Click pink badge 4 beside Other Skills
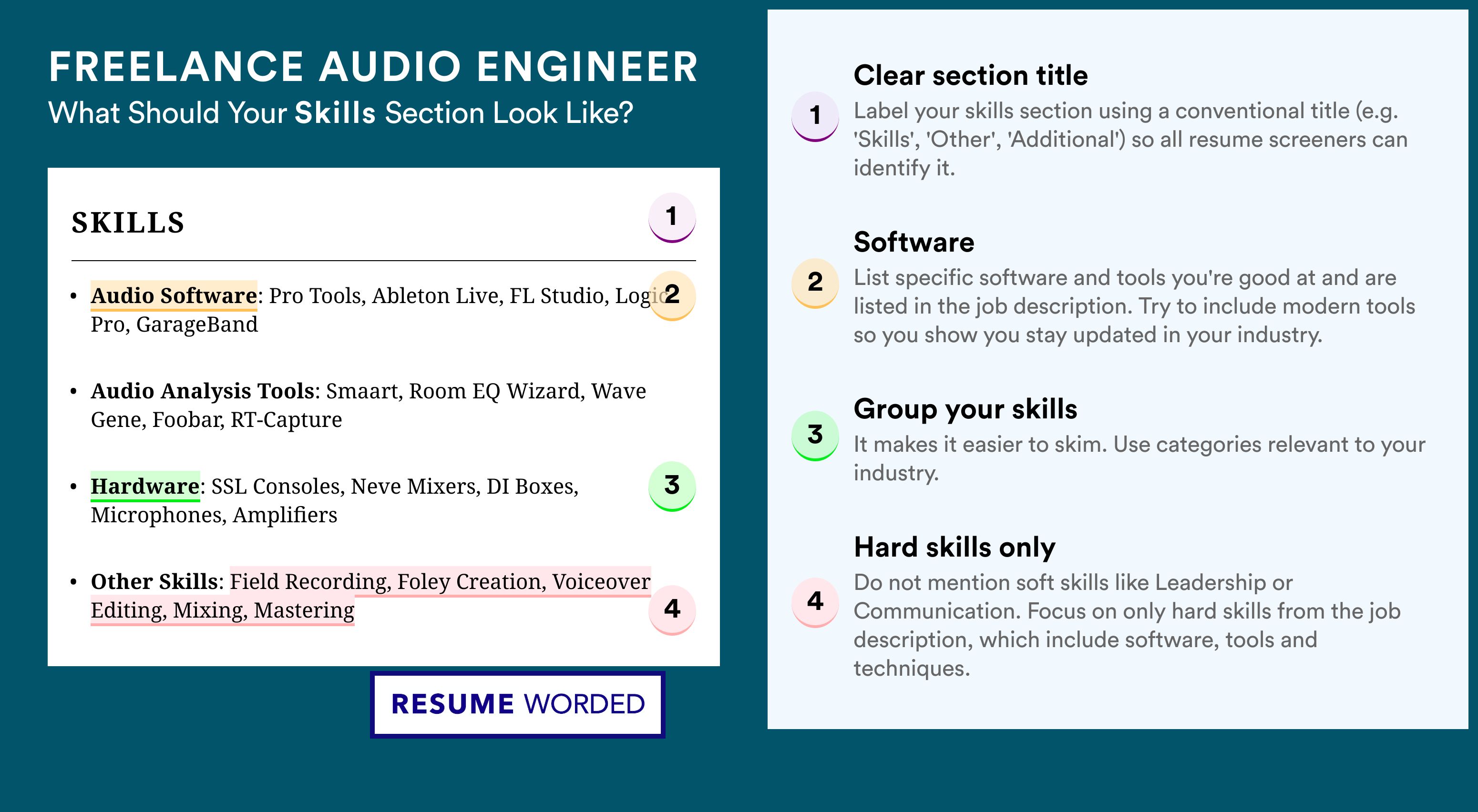Viewport: 1478px width, 812px height. pos(672,609)
